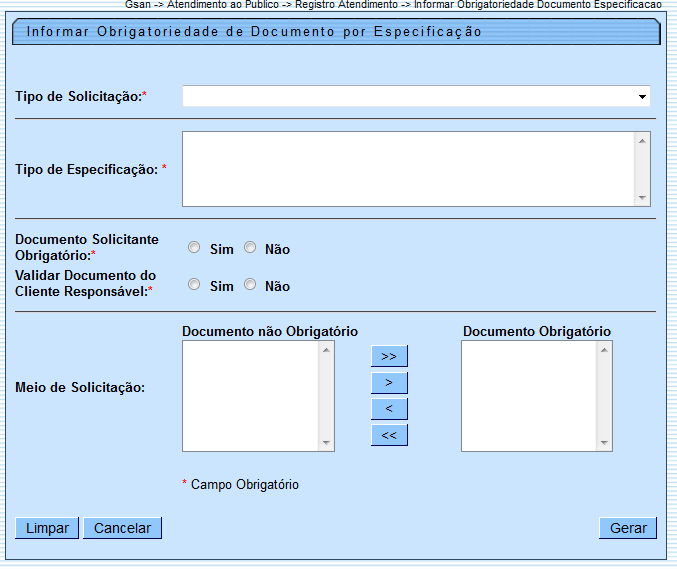Viewport: 677px width, 569px height.
Task: Click the move one left (<) button
Action: [389, 408]
